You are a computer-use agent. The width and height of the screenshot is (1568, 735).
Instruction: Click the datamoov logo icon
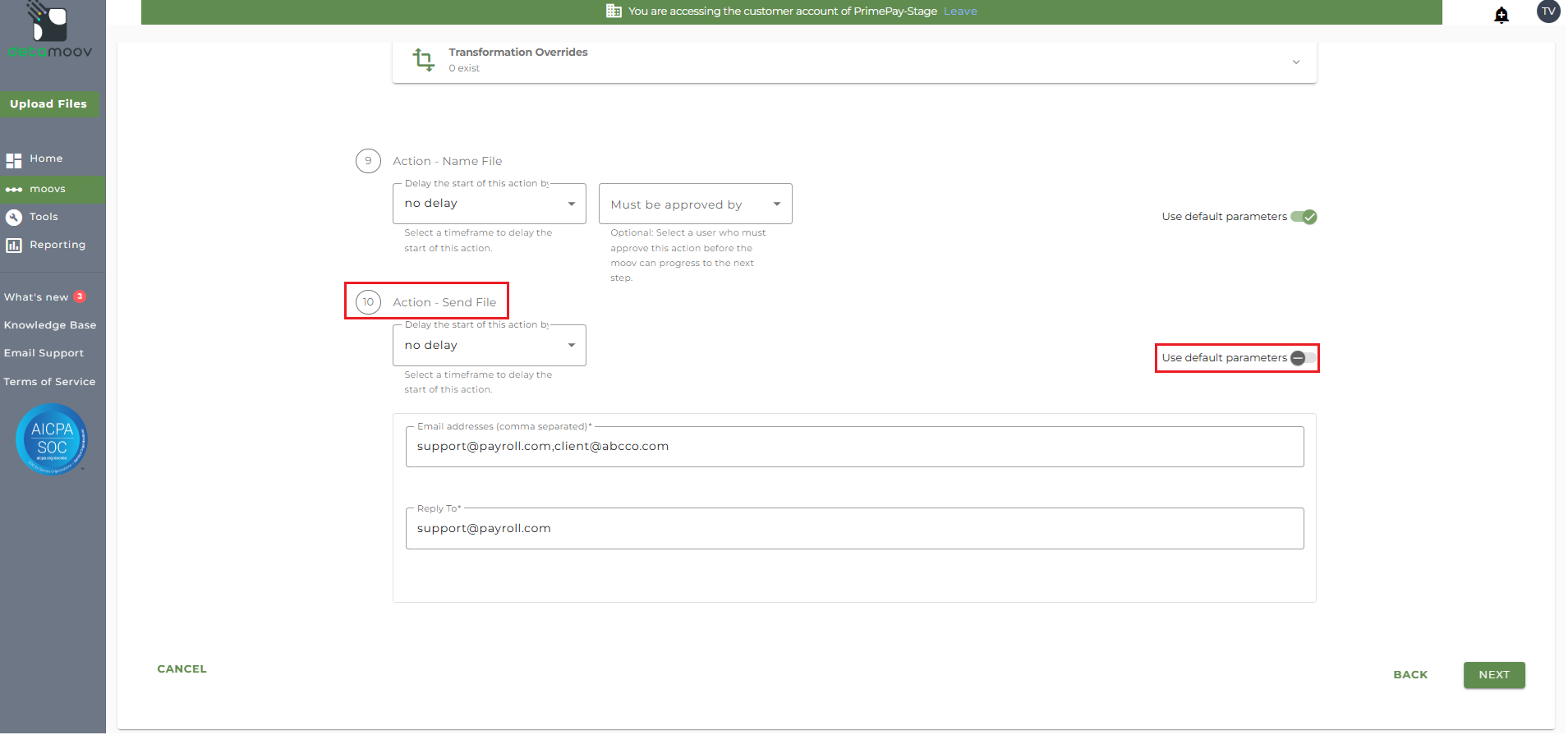[49, 22]
